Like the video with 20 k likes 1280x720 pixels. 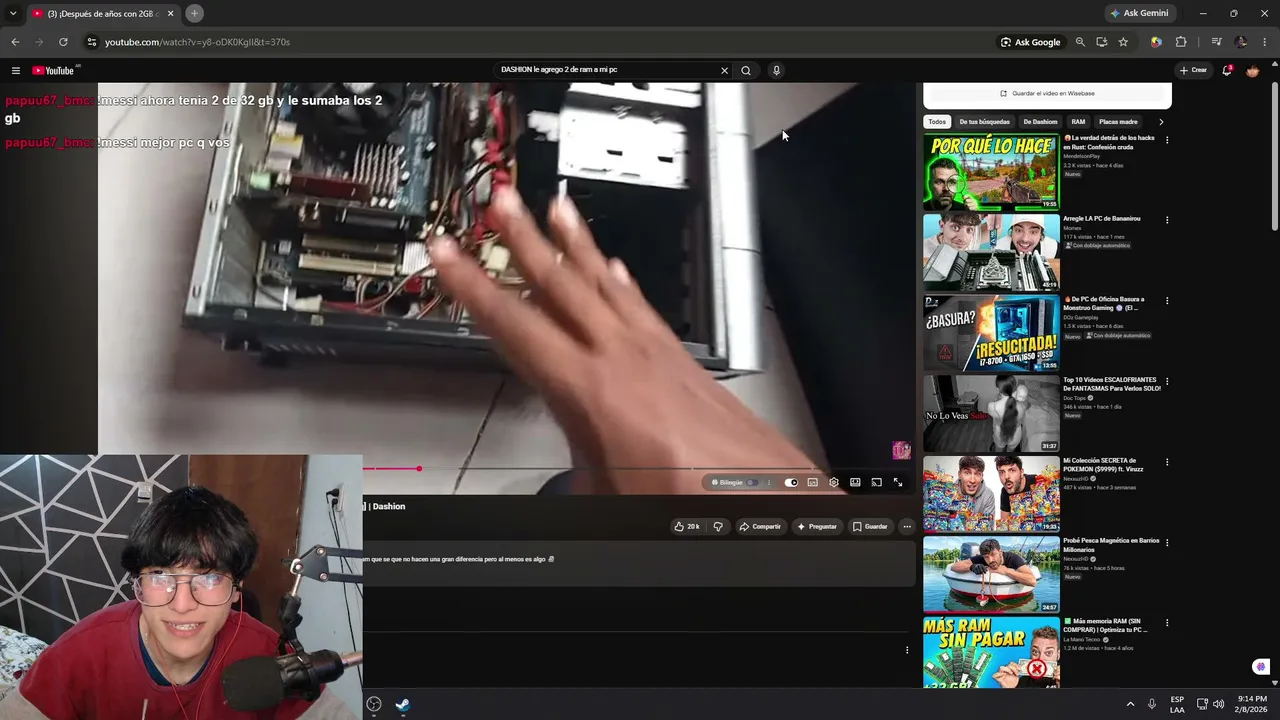686,526
